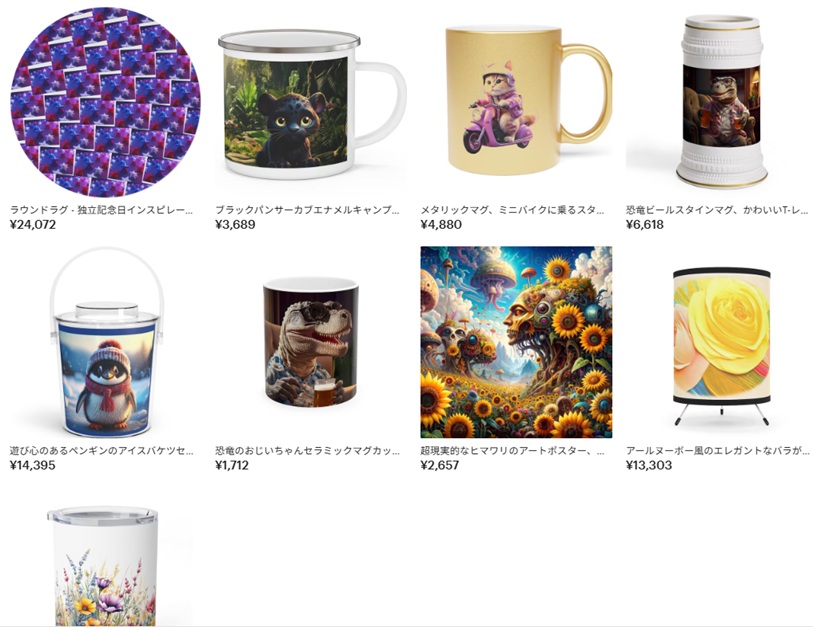813x627 pixels.
Task: Click the ¥24,072 price of the rug
Action: [33, 225]
